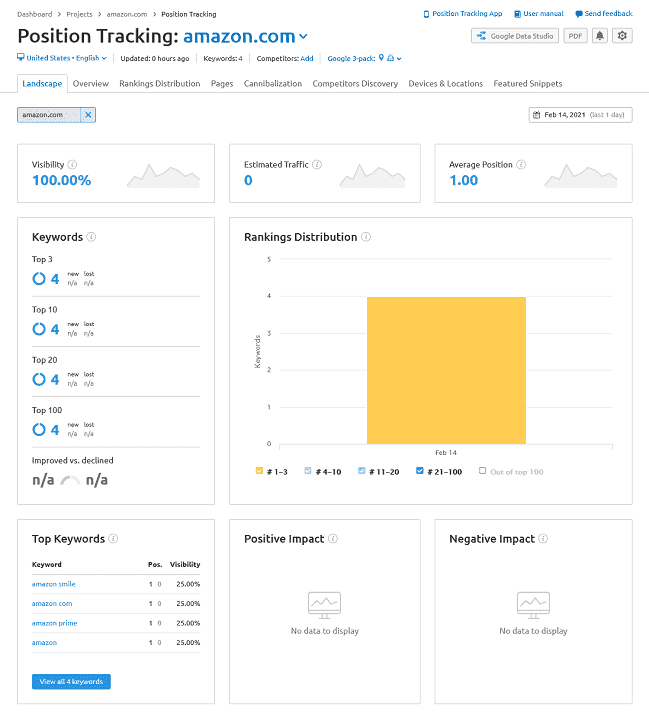Click the Negative Impact info icon
This screenshot has width=649, height=716.
pos(543,538)
